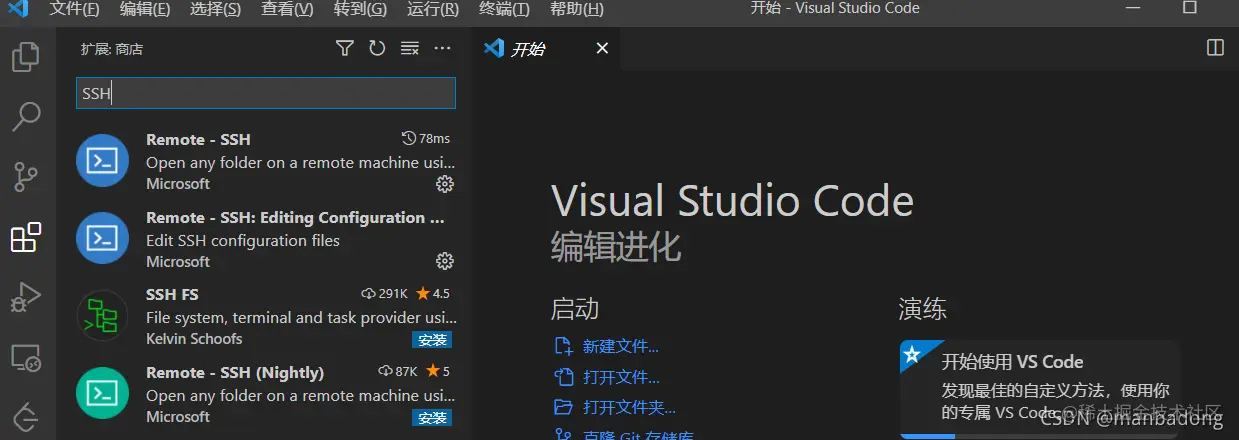Click the 78ms activation time label
This screenshot has height=440, width=1239.
pos(426,138)
